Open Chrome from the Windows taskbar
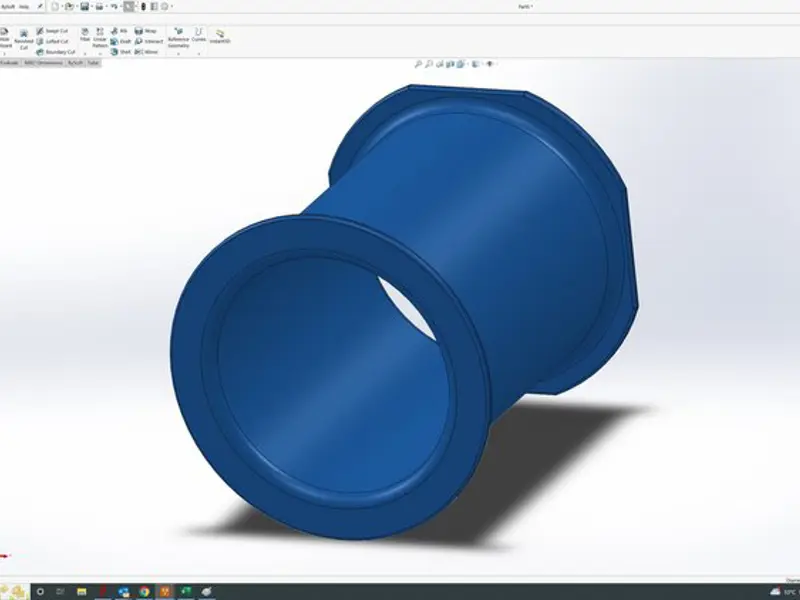The image size is (800, 600). click(144, 591)
